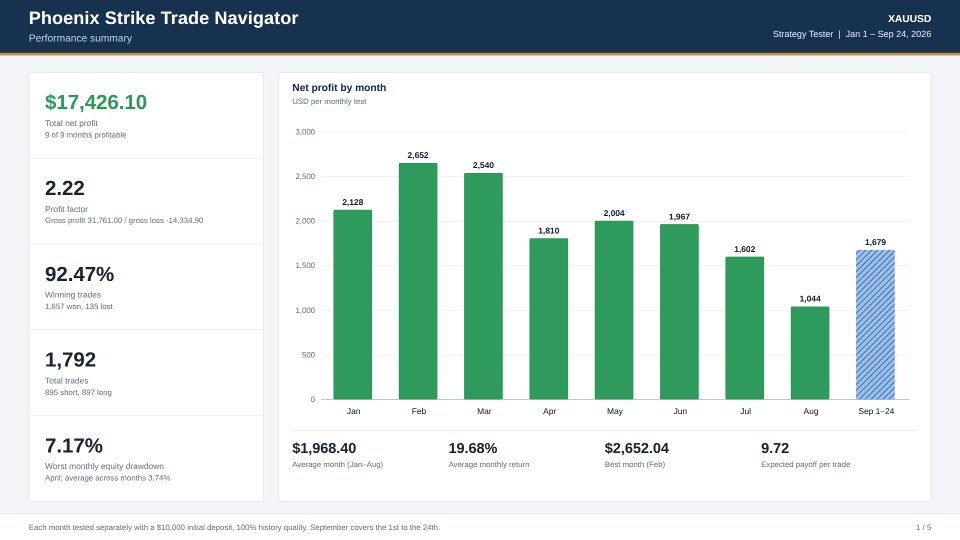This screenshot has height=540, width=960.
Task: Select the $1,968.40 average month value
Action: tap(324, 448)
